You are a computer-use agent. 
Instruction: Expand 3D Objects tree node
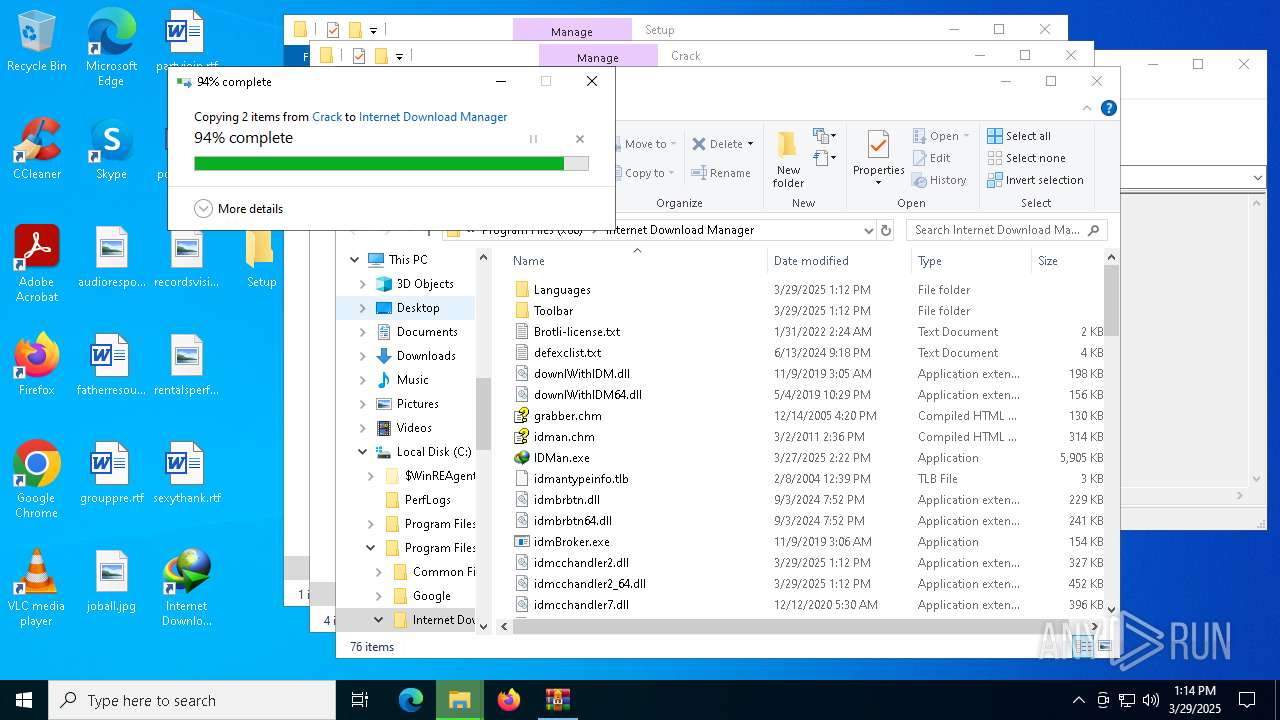pyautogui.click(x=363, y=284)
